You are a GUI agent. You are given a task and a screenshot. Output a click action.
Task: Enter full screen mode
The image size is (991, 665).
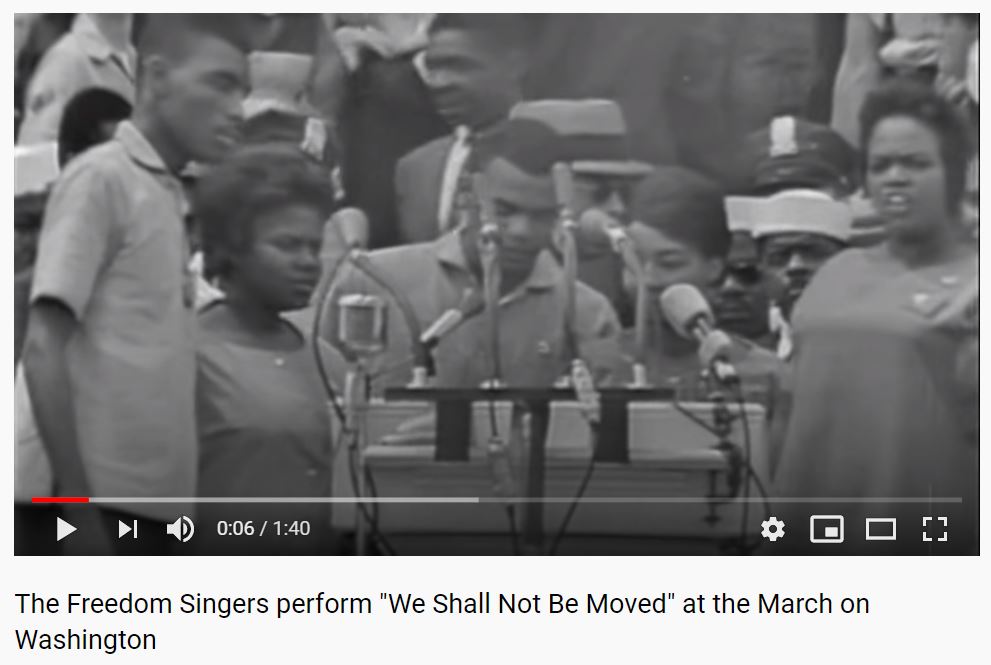[935, 529]
